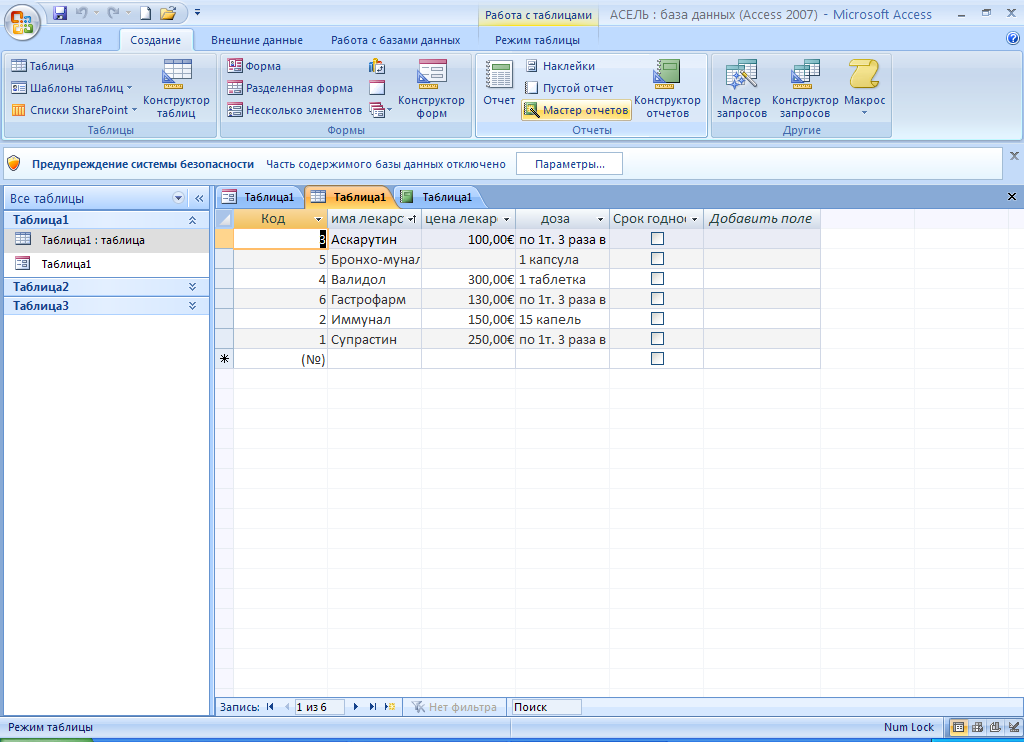
Task: Open цена лекарства column filter arrow
Action: tap(506, 219)
